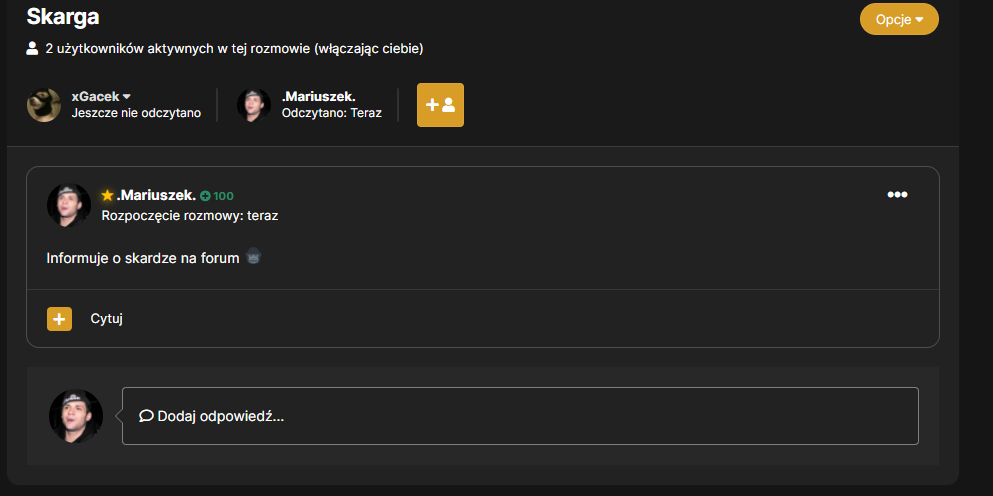Open the Opcje dropdown button

click(x=899, y=20)
